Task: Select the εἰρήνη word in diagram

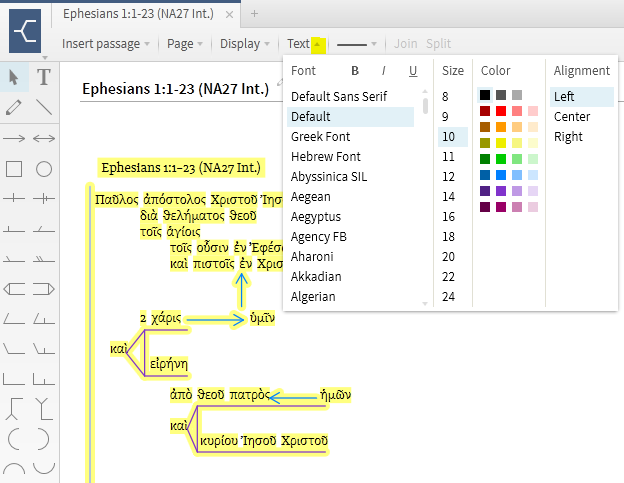Action: click(x=169, y=364)
